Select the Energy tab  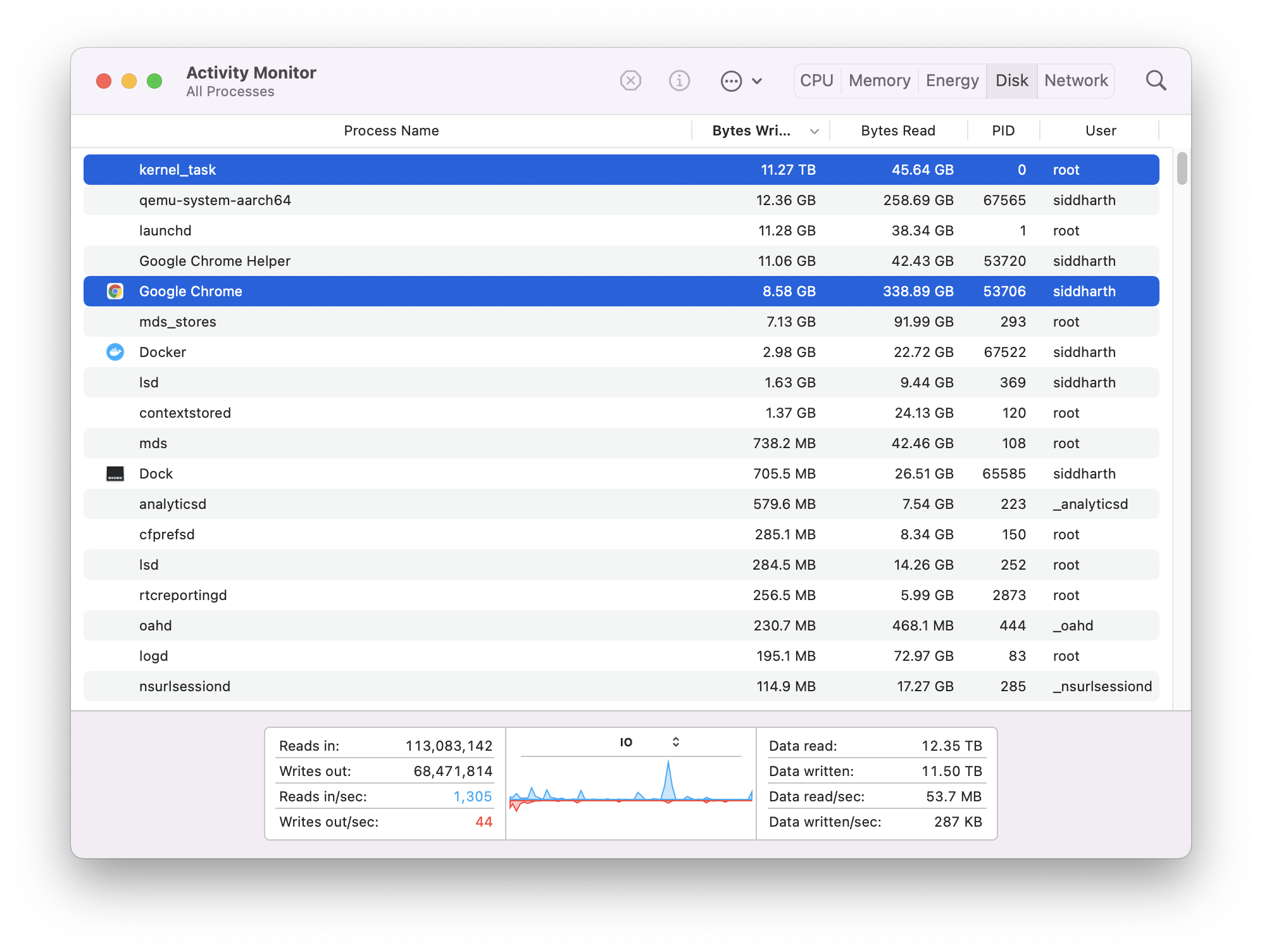(x=952, y=81)
